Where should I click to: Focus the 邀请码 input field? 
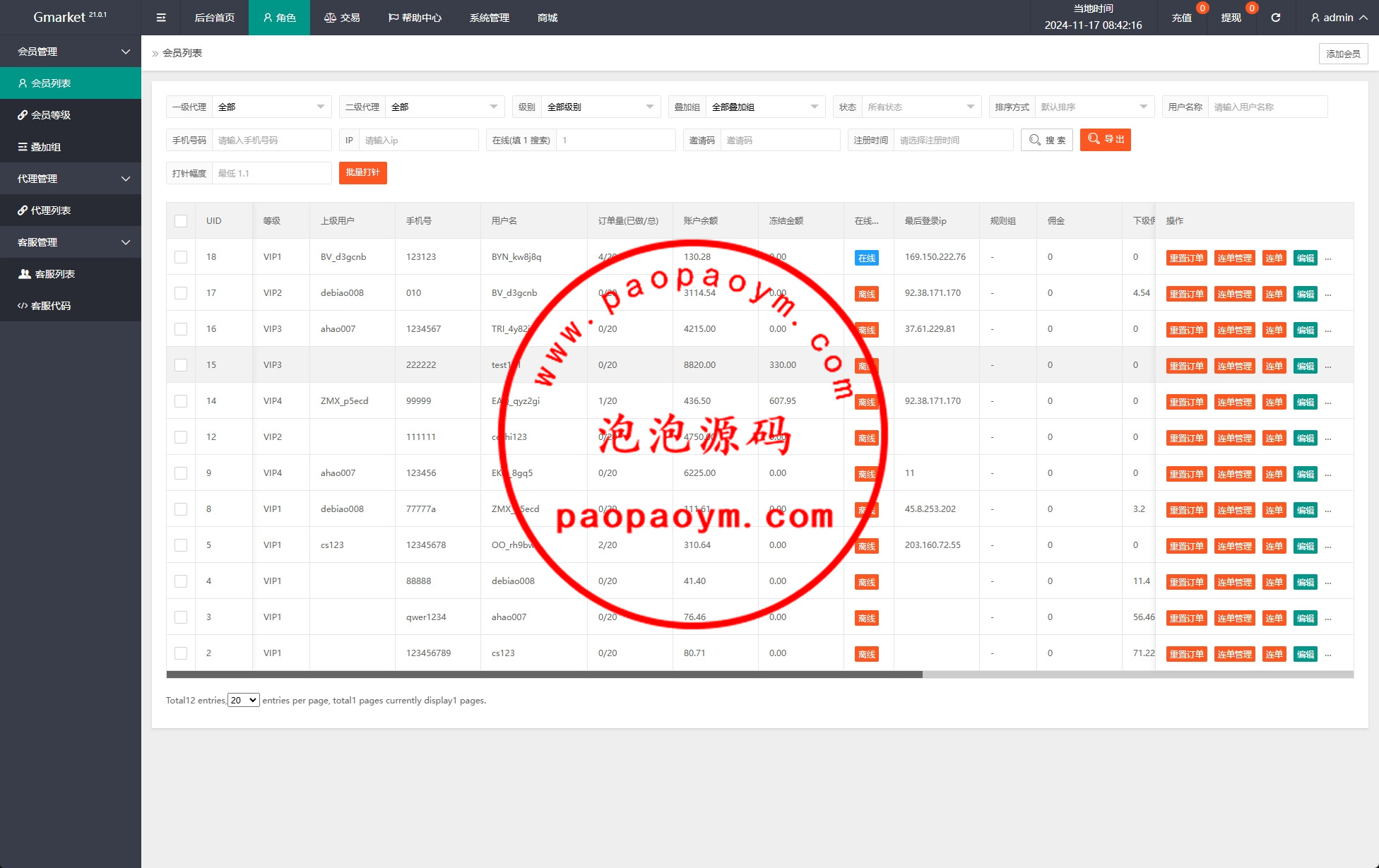point(780,140)
